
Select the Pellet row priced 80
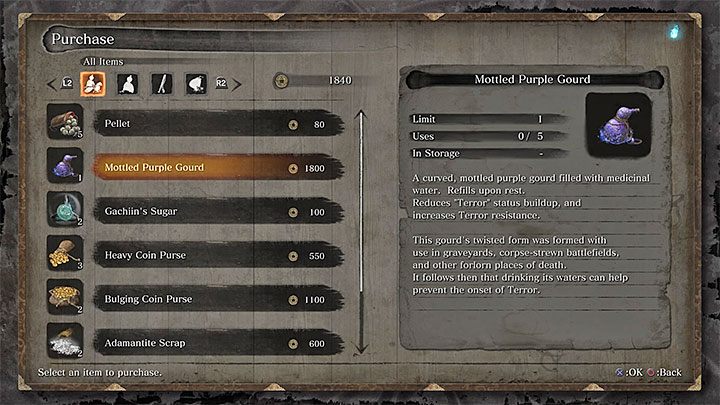(215, 125)
